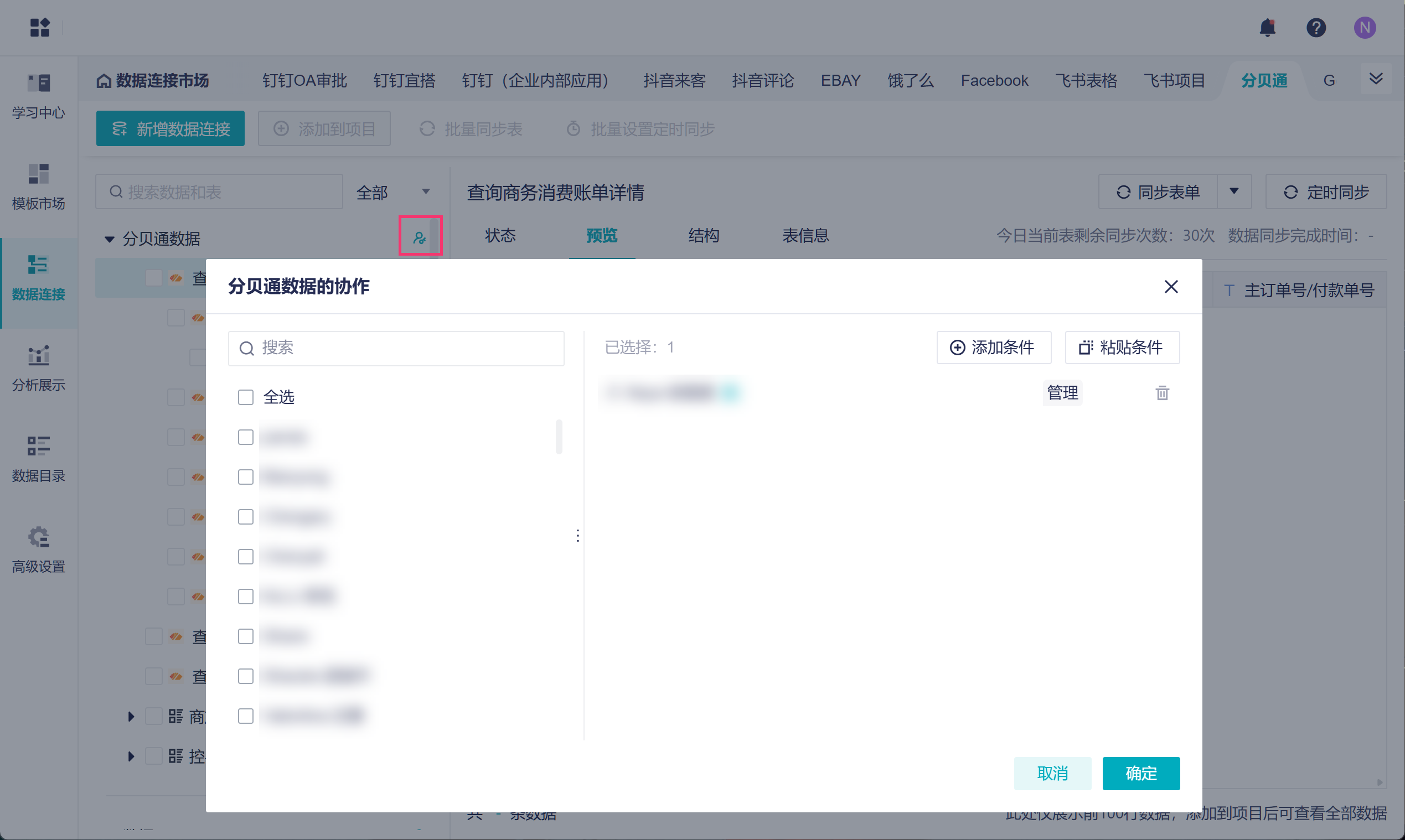Screen dimensions: 1405x840
Task: Switch to the 飞书表格 connector tab
Action: click(1086, 80)
